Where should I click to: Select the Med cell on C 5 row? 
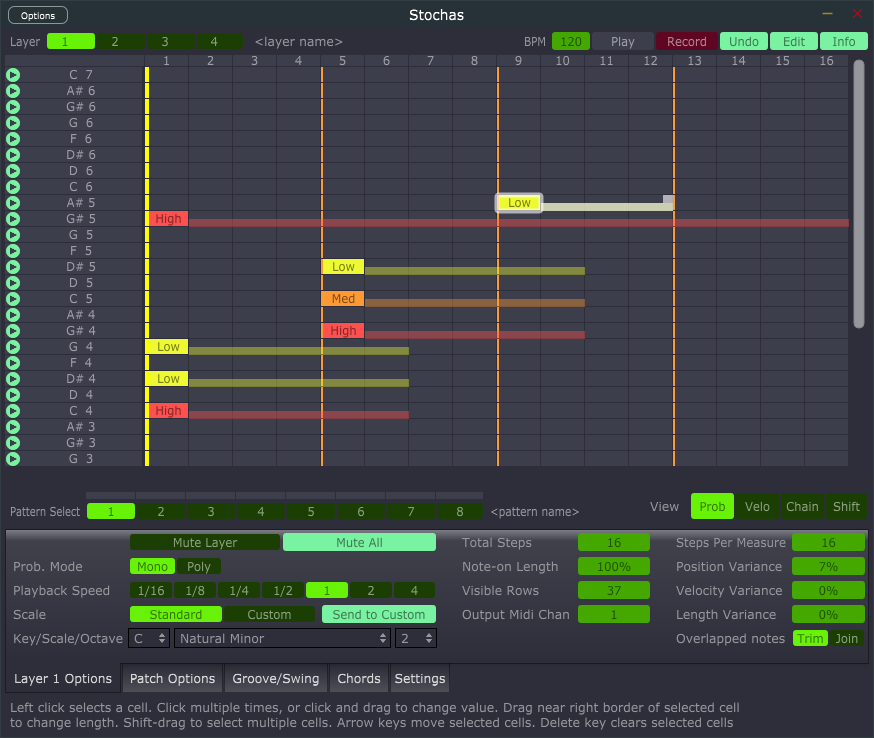pyautogui.click(x=343, y=299)
